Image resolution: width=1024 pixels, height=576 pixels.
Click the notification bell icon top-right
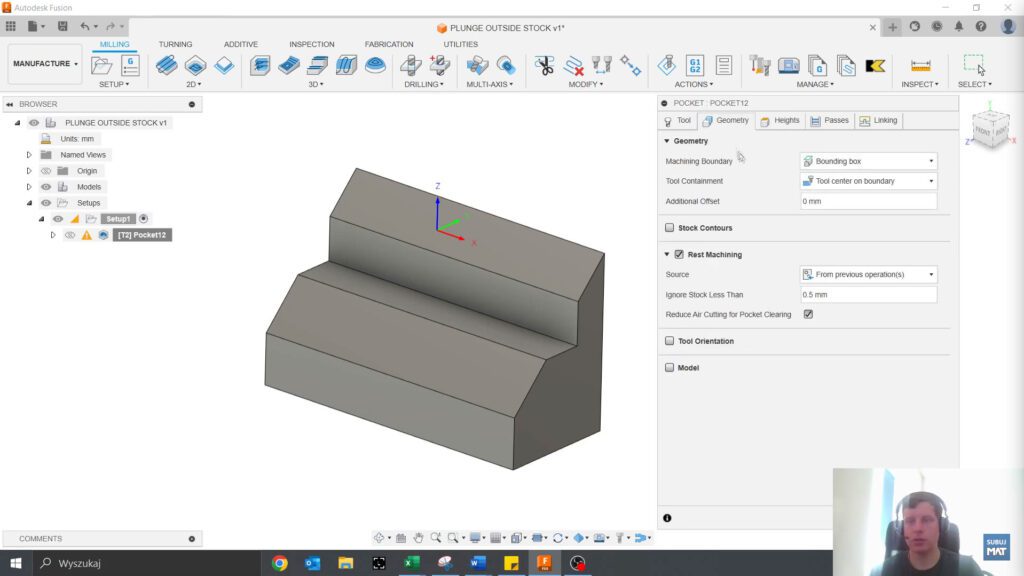[x=958, y=27]
